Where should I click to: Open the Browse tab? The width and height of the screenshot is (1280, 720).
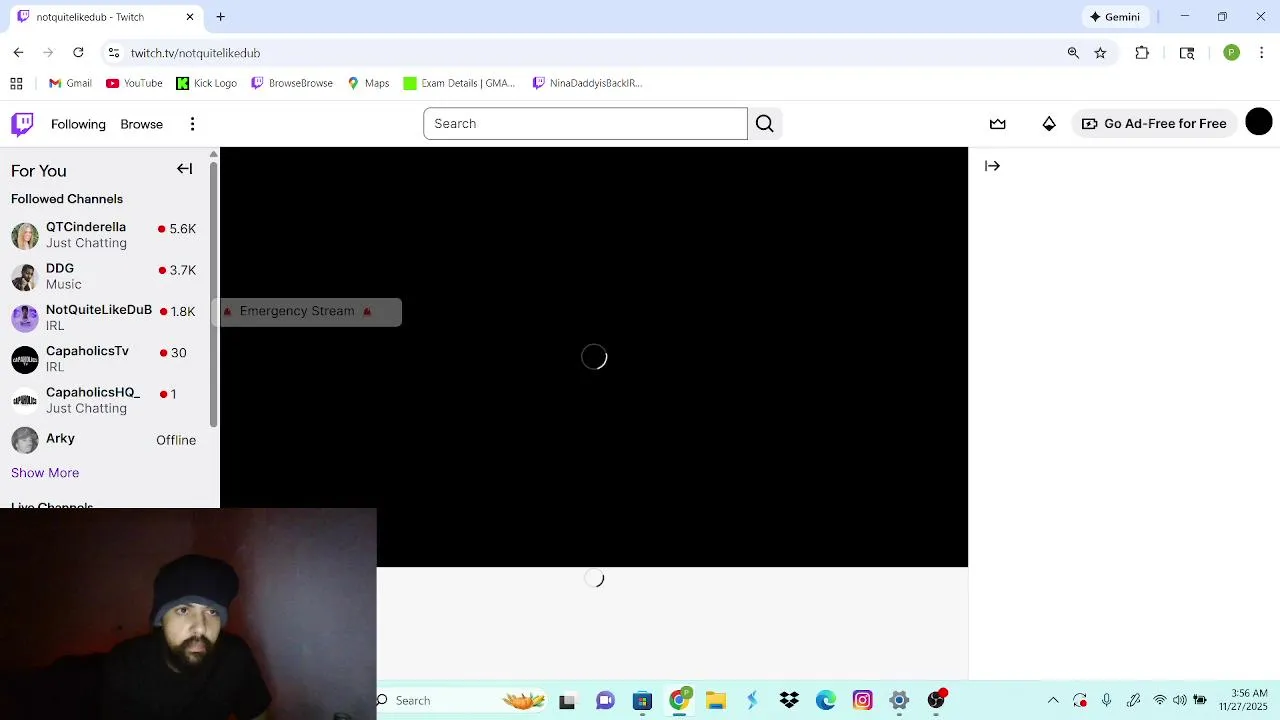click(x=141, y=124)
